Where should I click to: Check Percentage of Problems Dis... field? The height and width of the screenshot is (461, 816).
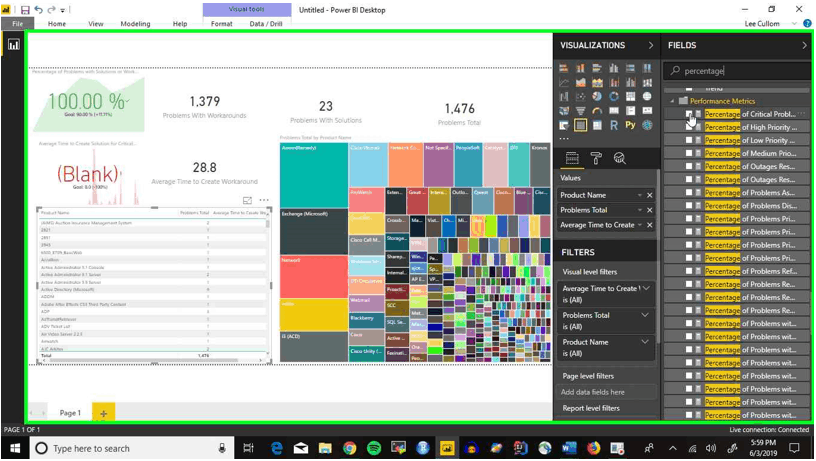coord(688,206)
